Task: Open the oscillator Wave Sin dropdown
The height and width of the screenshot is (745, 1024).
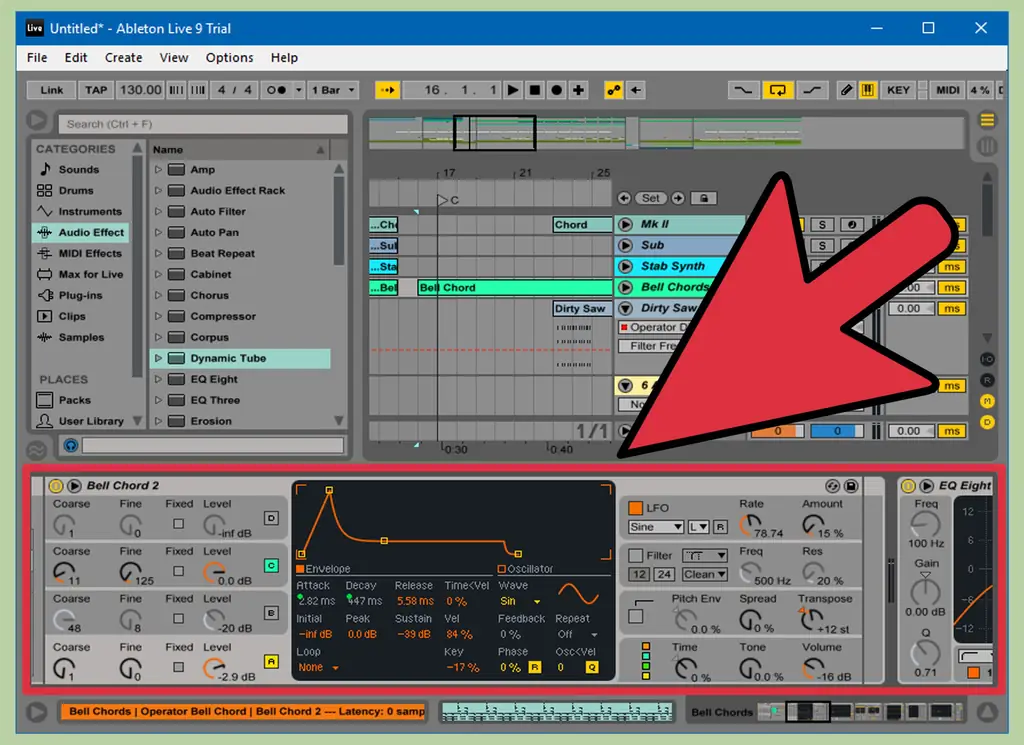Action: tap(520, 601)
